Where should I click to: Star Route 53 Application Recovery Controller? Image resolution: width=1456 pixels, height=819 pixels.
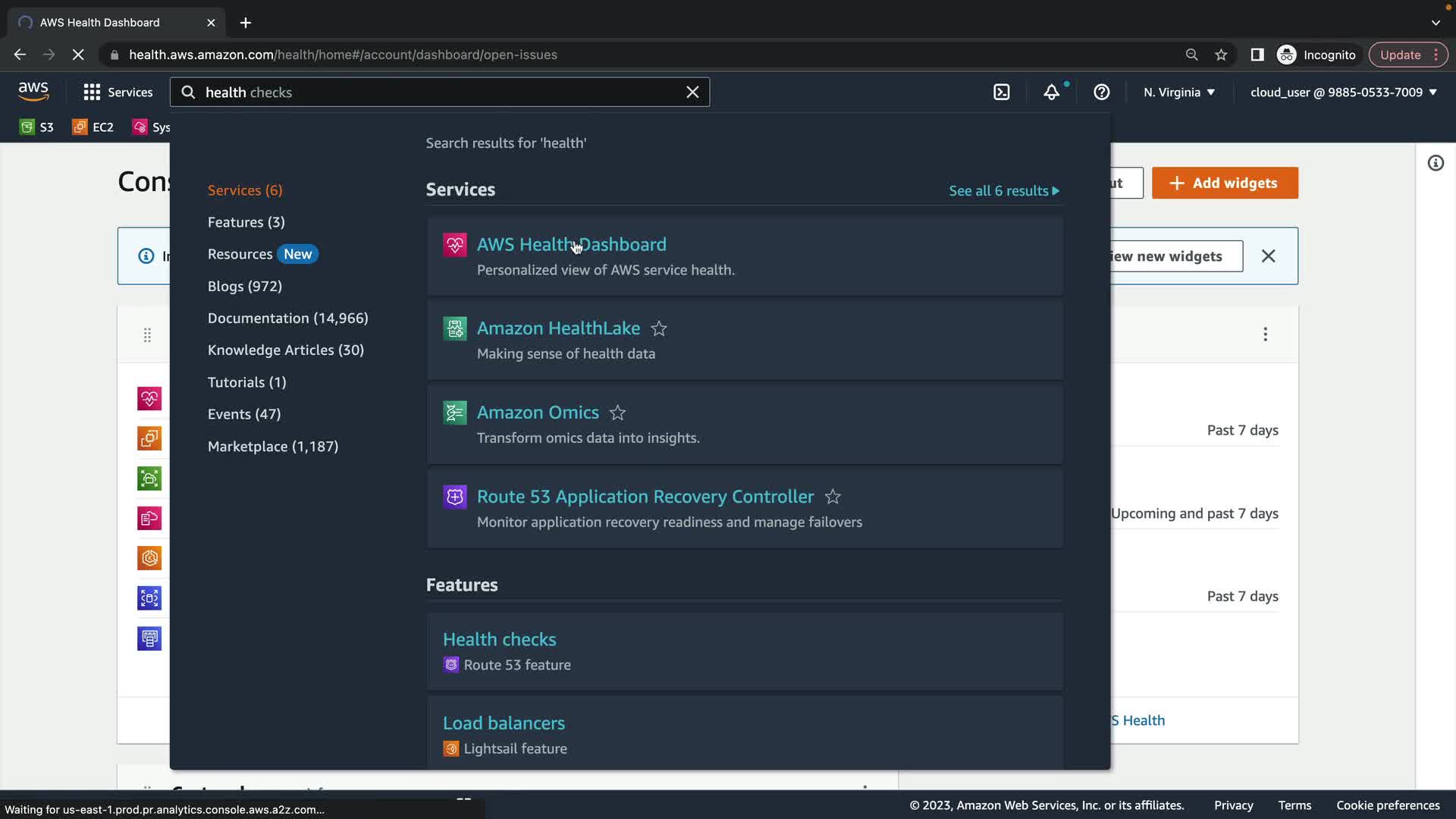pos(833,497)
